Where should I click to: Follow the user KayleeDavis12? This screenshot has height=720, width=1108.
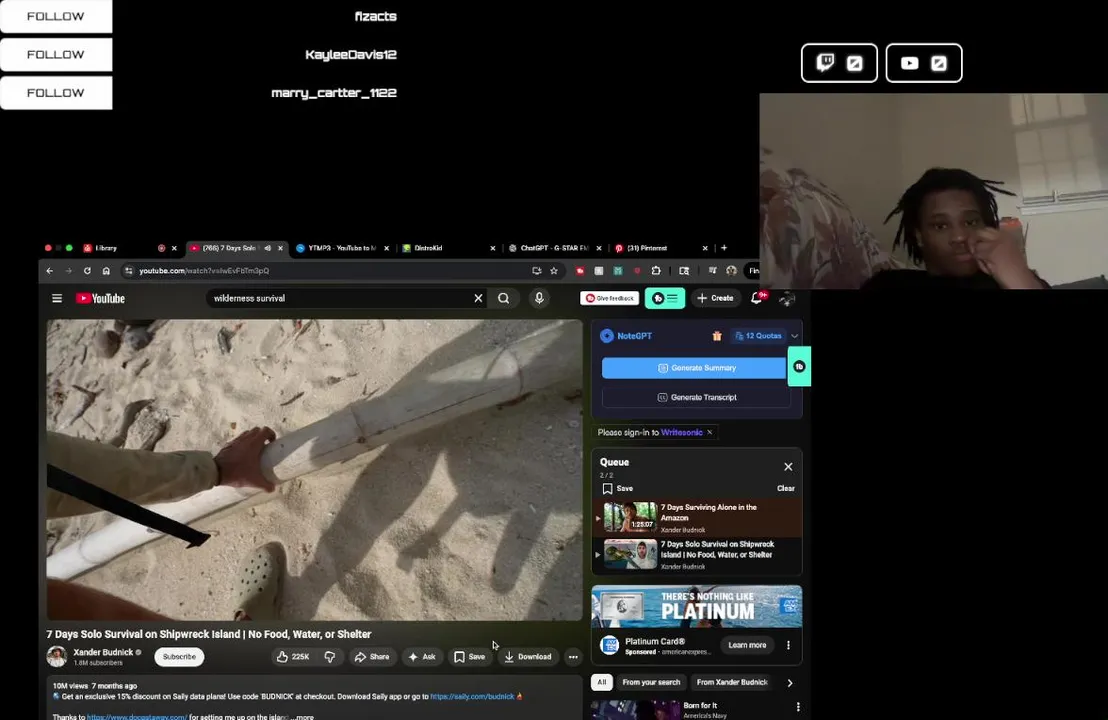tap(56, 54)
